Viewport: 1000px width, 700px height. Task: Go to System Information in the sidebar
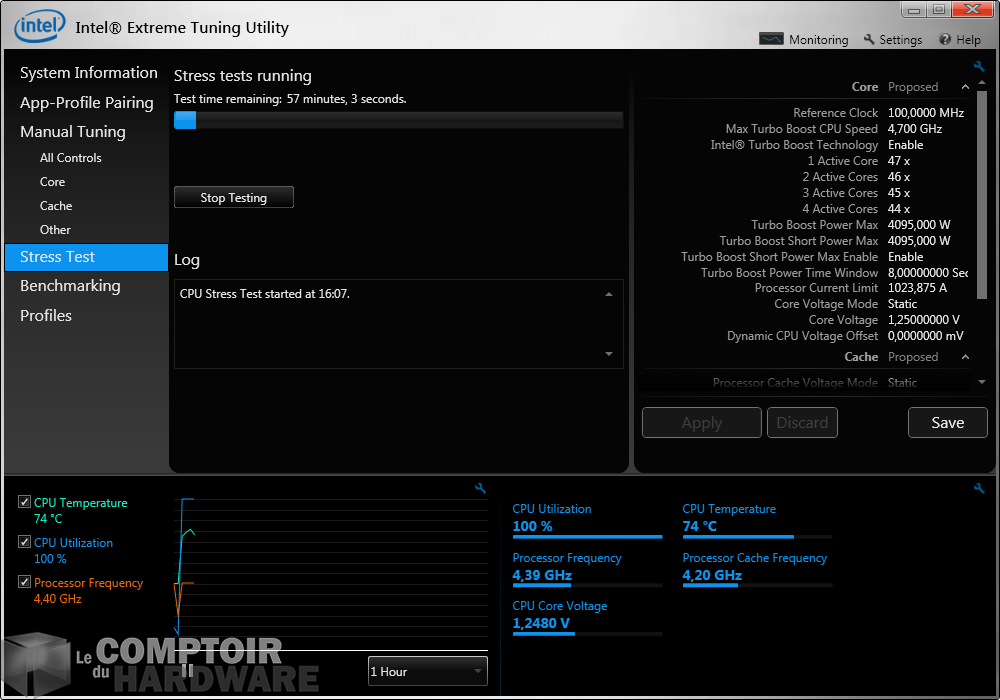[x=88, y=73]
